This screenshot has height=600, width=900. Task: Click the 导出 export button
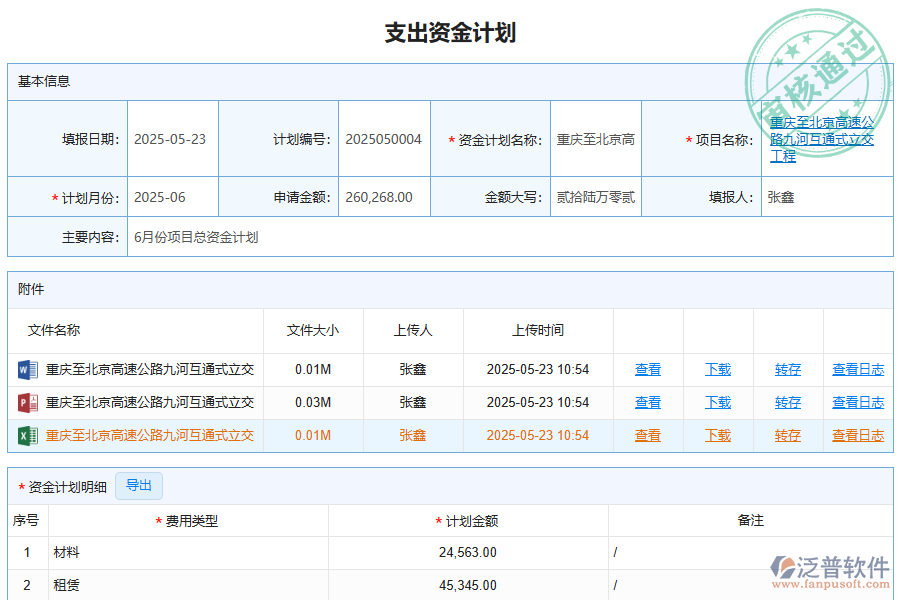139,486
